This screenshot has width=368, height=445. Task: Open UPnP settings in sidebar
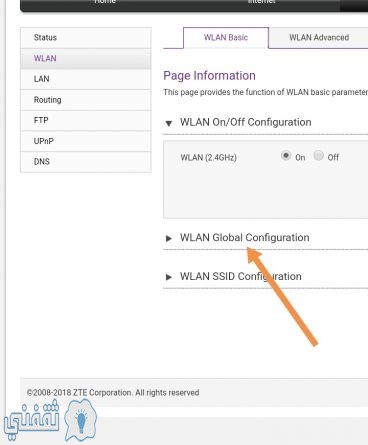(x=86, y=141)
